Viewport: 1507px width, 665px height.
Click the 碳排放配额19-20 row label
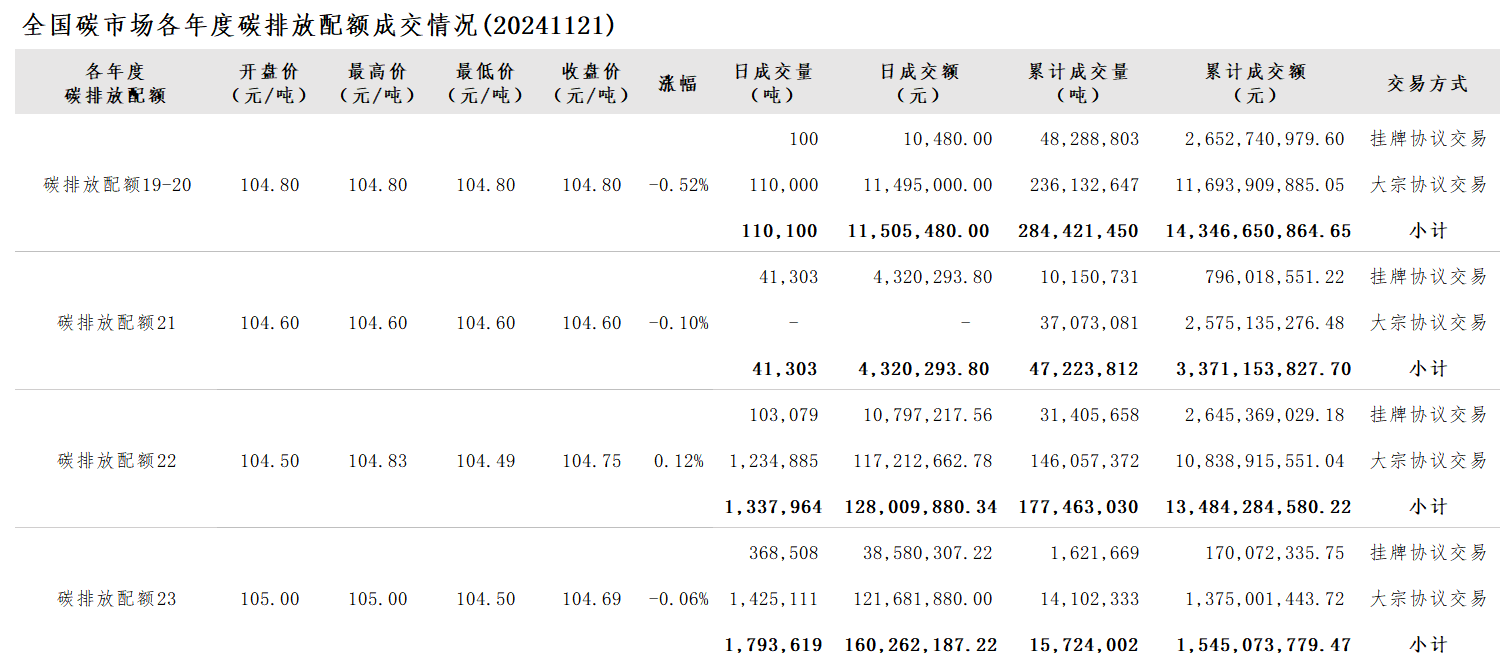pyautogui.click(x=118, y=185)
